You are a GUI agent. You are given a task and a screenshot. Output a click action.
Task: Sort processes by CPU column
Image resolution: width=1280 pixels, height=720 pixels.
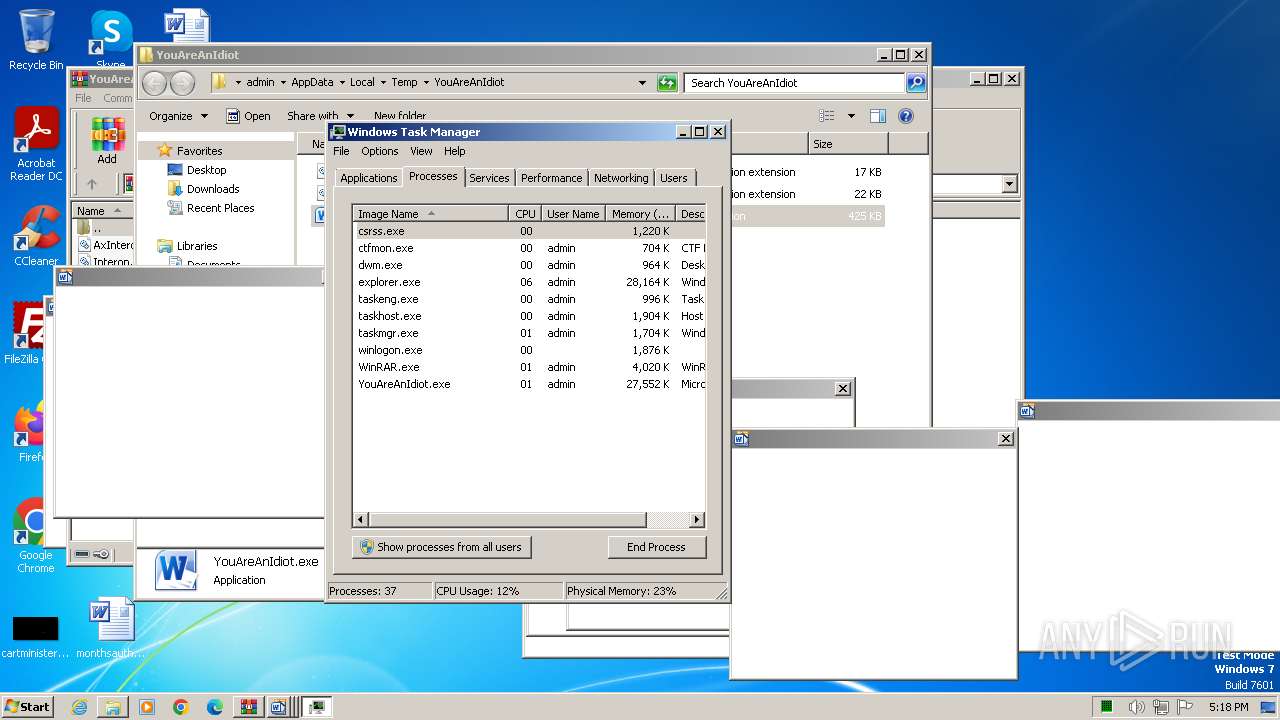526,214
